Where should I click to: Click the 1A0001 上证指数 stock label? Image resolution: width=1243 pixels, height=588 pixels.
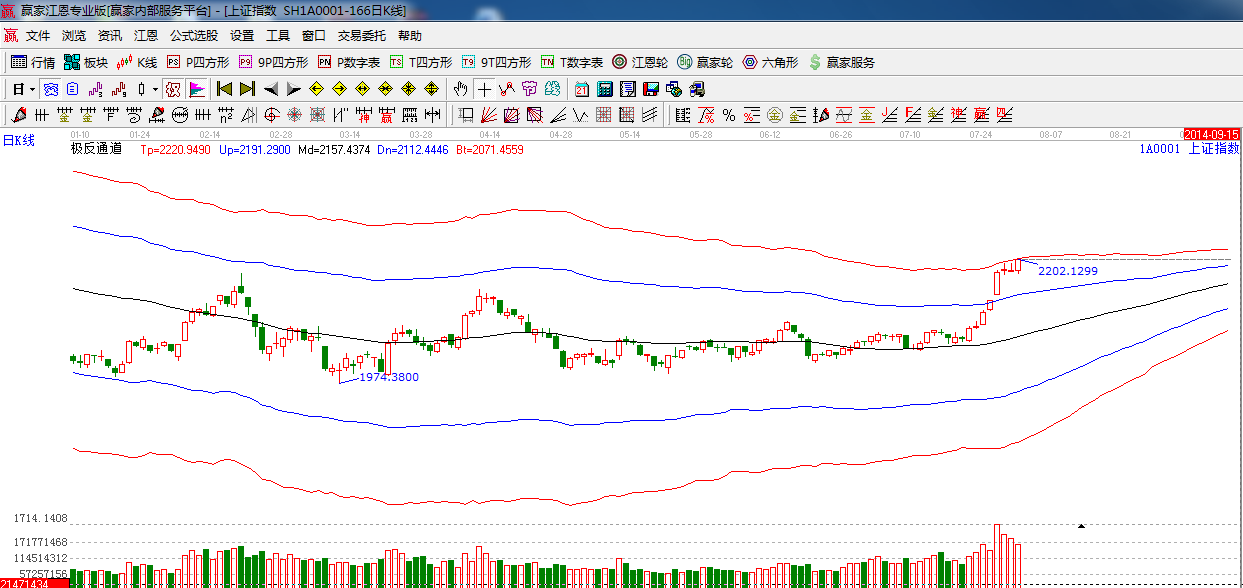(1188, 149)
